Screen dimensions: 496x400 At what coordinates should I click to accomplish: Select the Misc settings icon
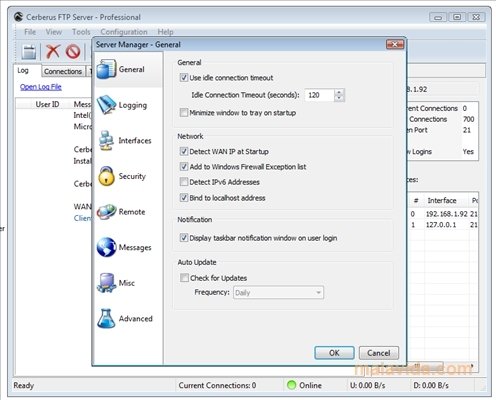point(106,283)
